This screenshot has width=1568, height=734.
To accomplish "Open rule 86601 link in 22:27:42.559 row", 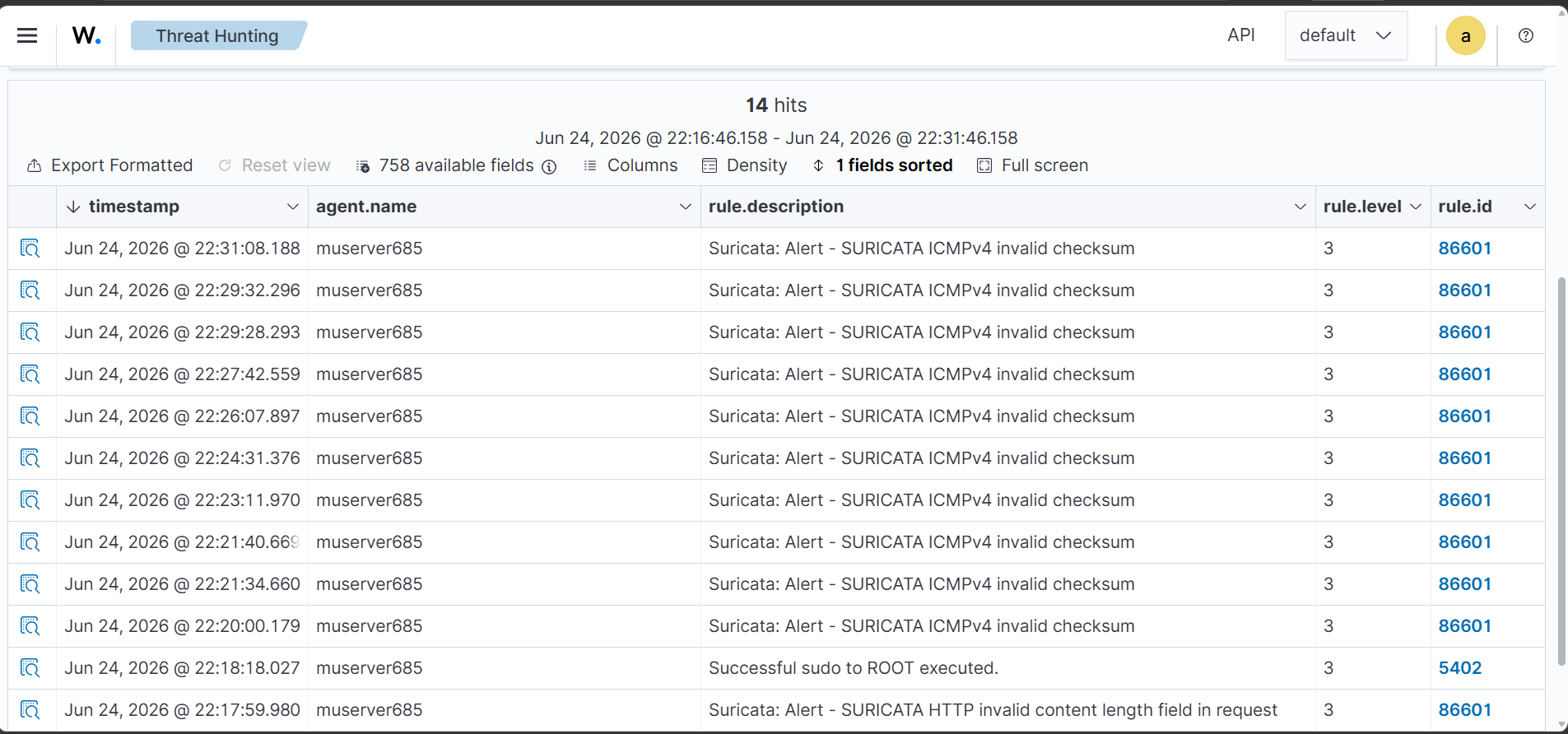I will click(x=1464, y=374).
